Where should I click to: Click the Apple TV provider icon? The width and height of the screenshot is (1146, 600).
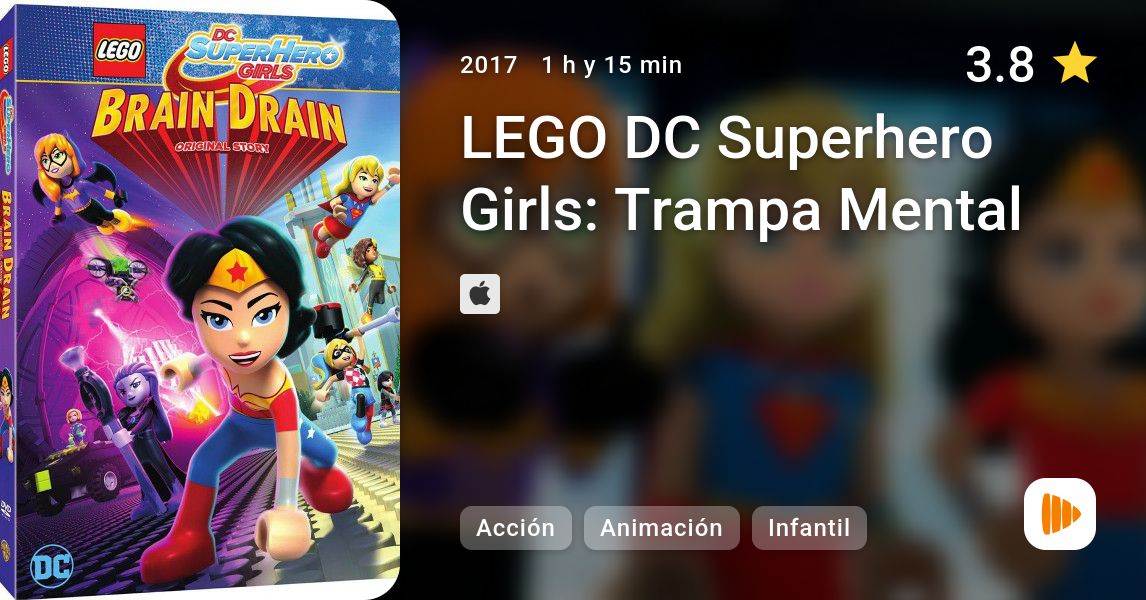479,294
